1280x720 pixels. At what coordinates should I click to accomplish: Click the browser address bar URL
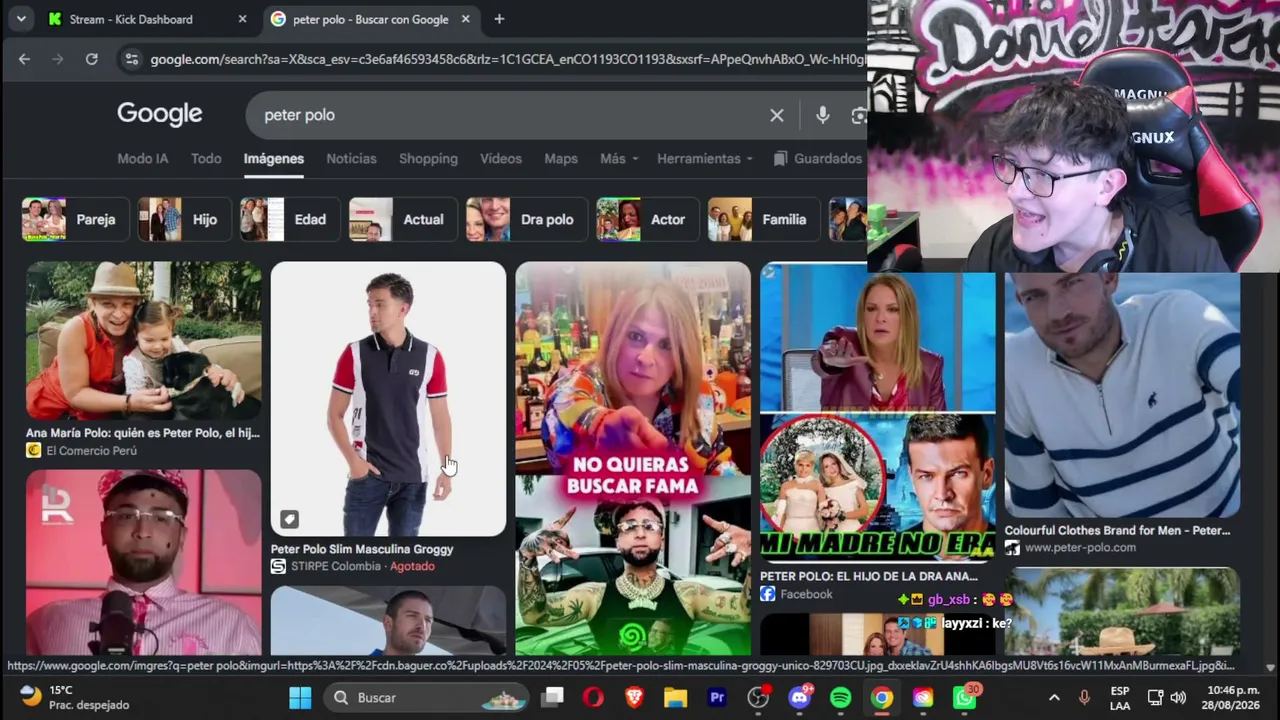point(506,60)
